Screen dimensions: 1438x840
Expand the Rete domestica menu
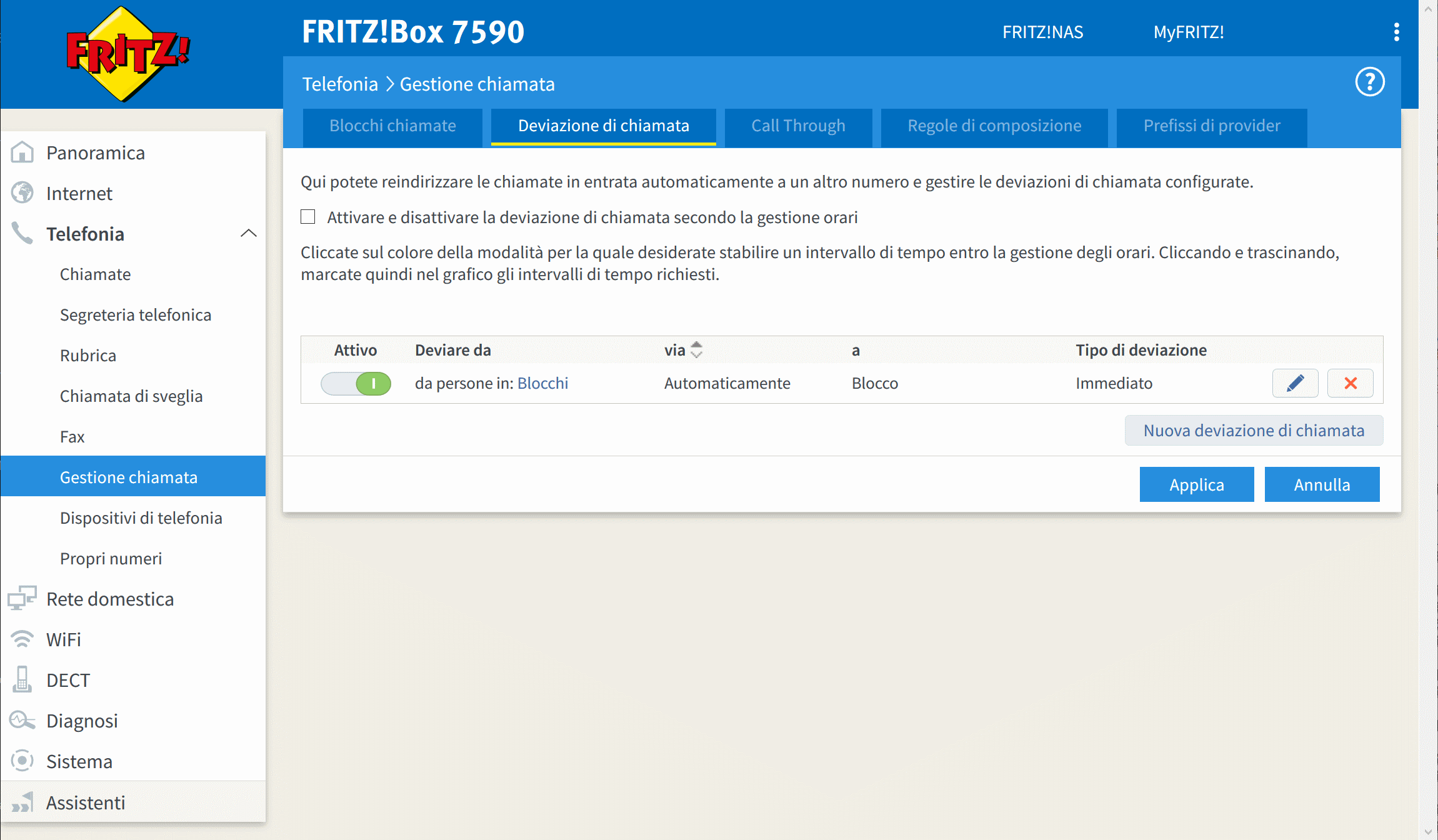click(x=110, y=599)
